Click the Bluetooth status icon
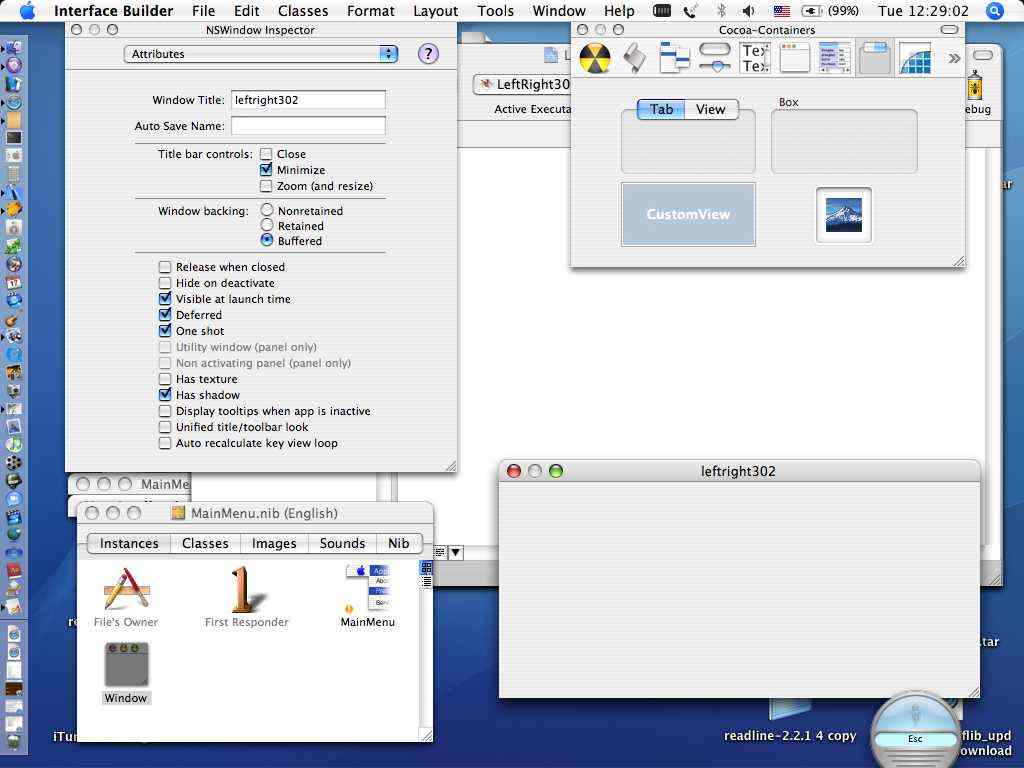1024x768 pixels. click(x=721, y=11)
